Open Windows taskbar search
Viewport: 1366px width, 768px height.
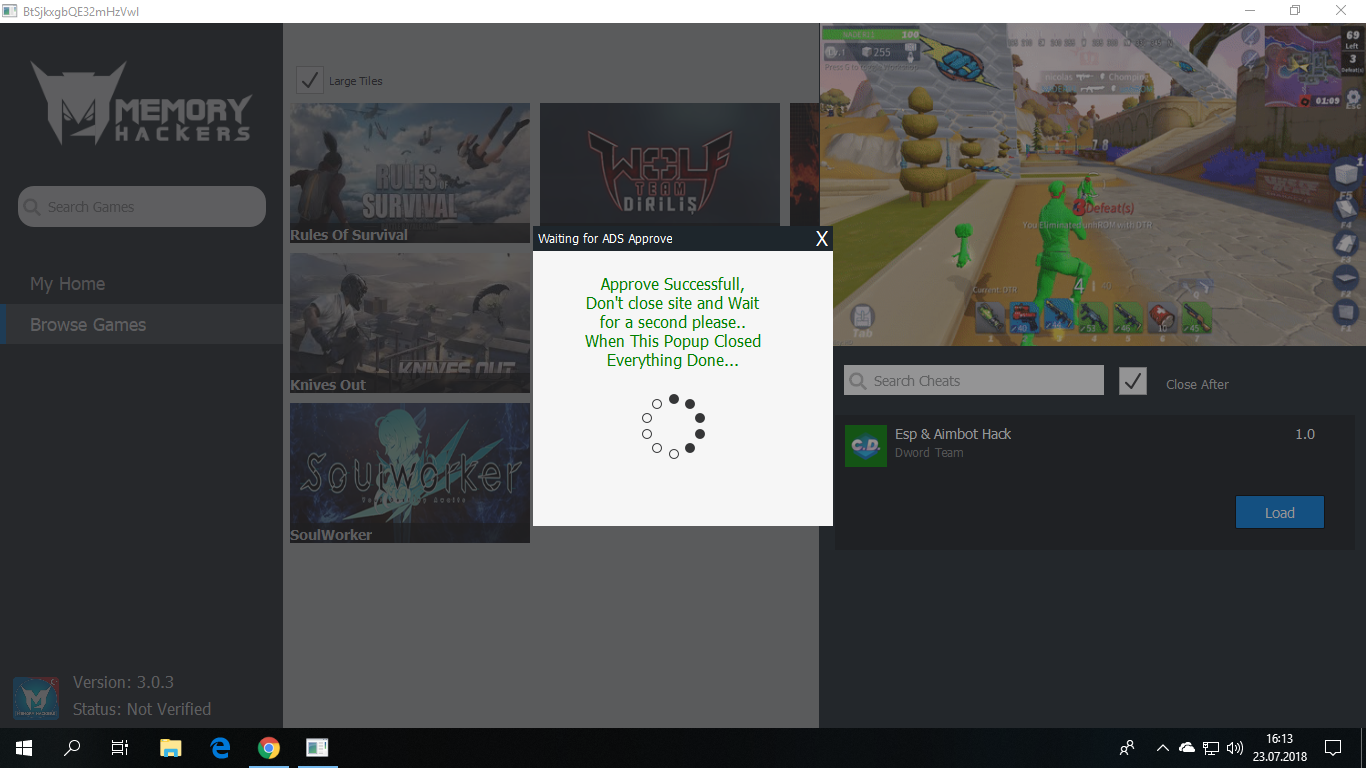[x=72, y=747]
